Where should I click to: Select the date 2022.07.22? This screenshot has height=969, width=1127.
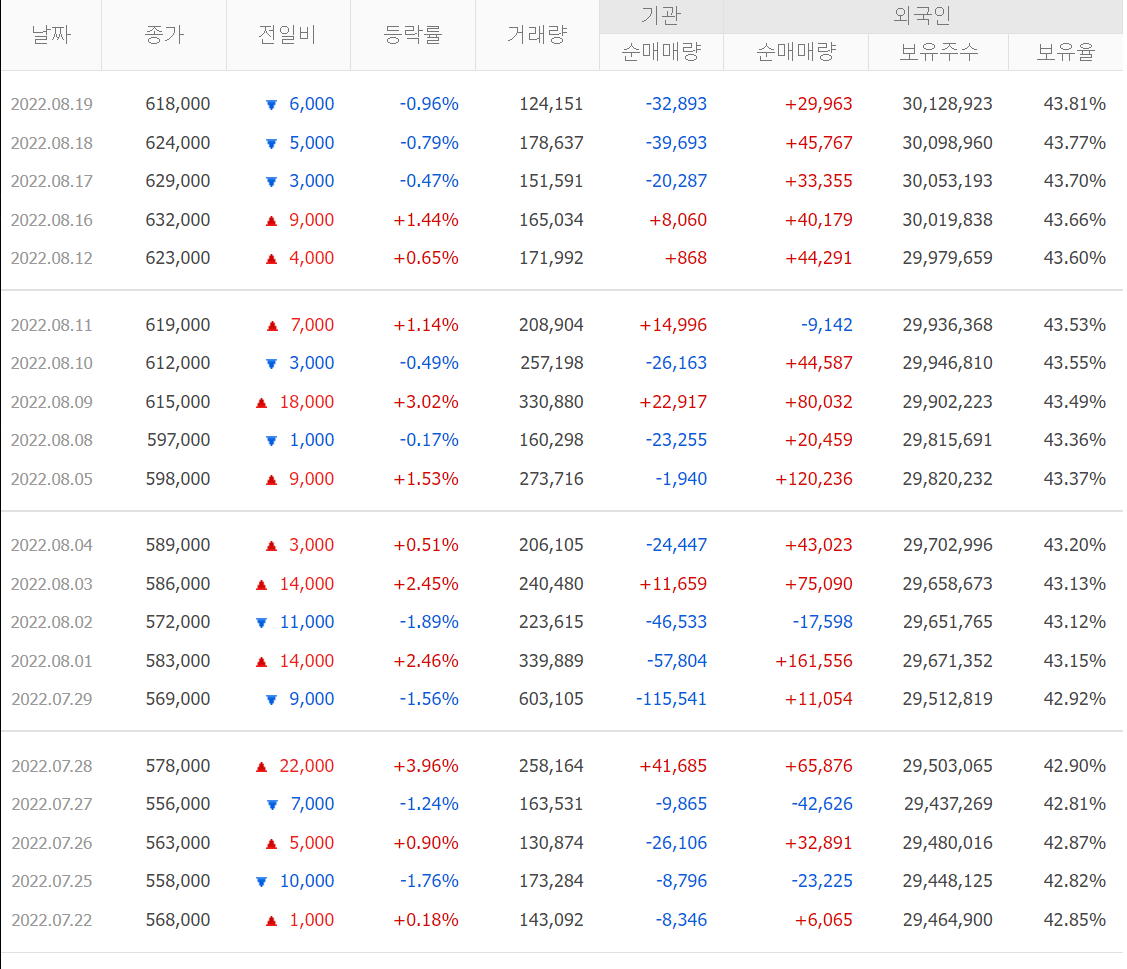coord(52,919)
